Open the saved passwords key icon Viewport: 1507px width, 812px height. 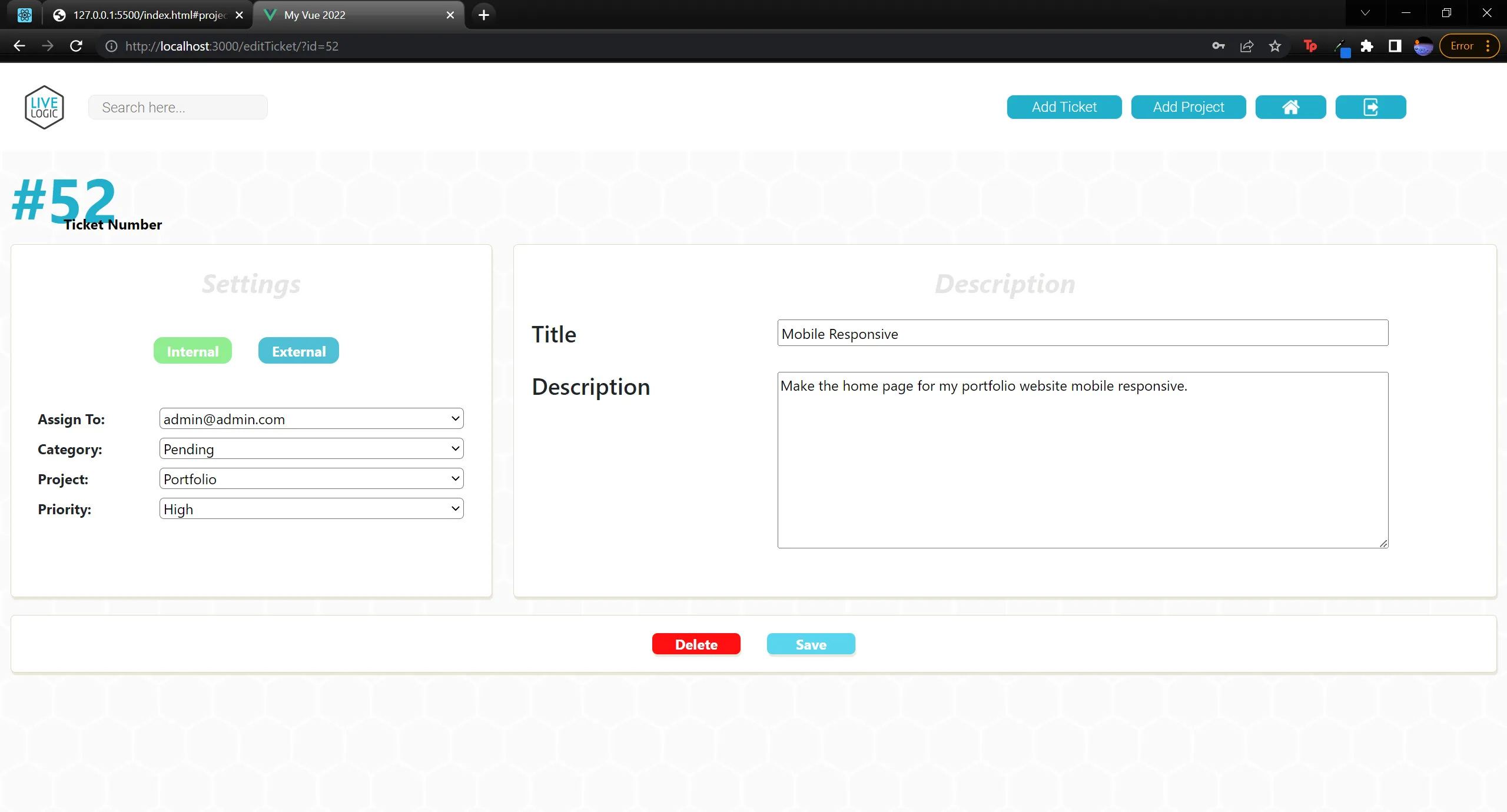[1219, 46]
